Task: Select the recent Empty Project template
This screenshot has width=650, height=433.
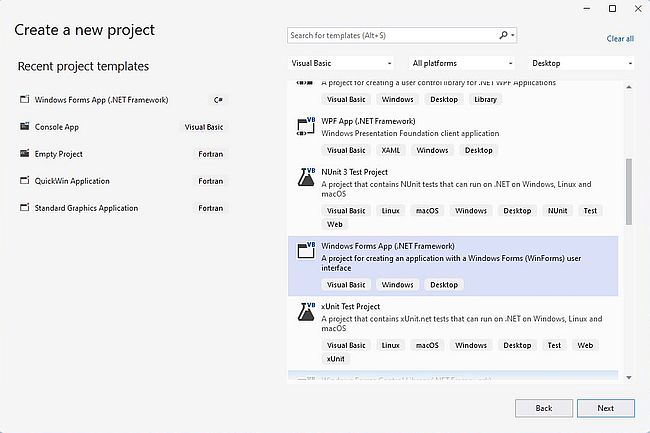Action: tap(124, 154)
